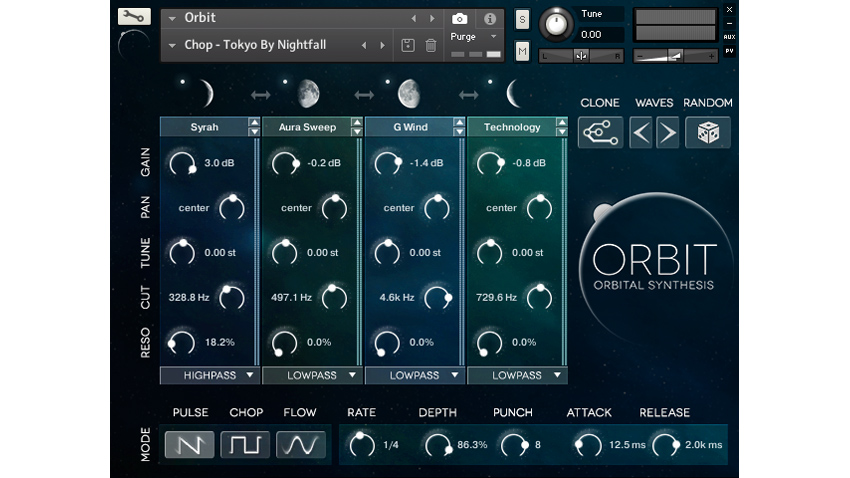
Task: Open the Chop - Tokyo By Nightfall preset dropdown
Action: 172,46
